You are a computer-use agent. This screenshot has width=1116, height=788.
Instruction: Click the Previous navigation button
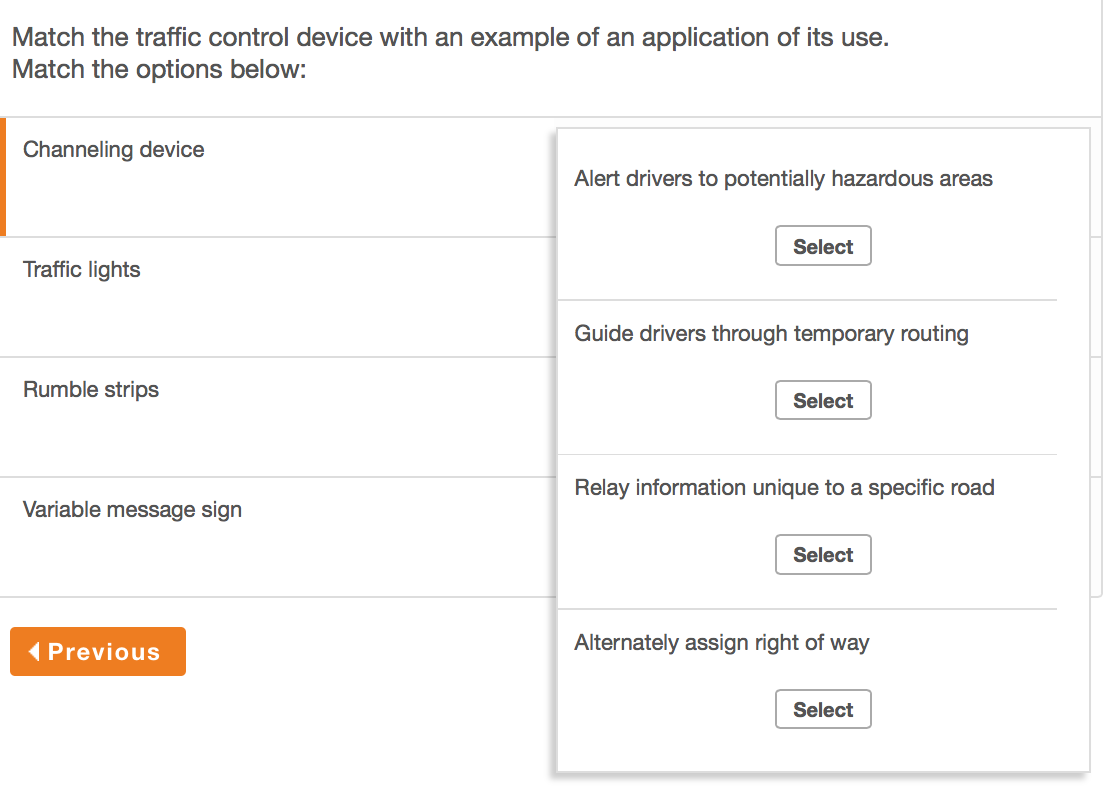97,651
